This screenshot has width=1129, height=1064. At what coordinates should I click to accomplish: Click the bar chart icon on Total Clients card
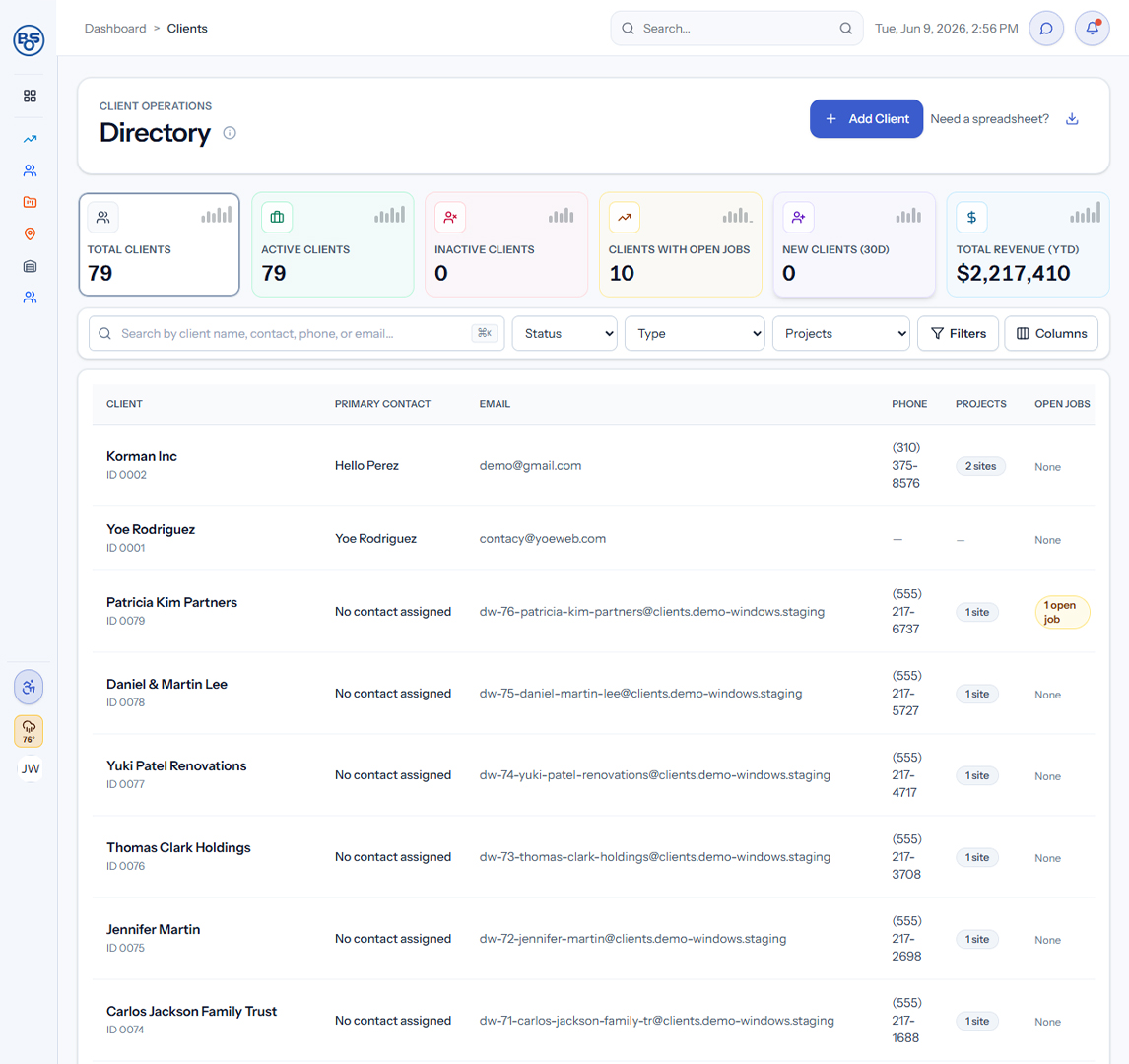[216, 215]
